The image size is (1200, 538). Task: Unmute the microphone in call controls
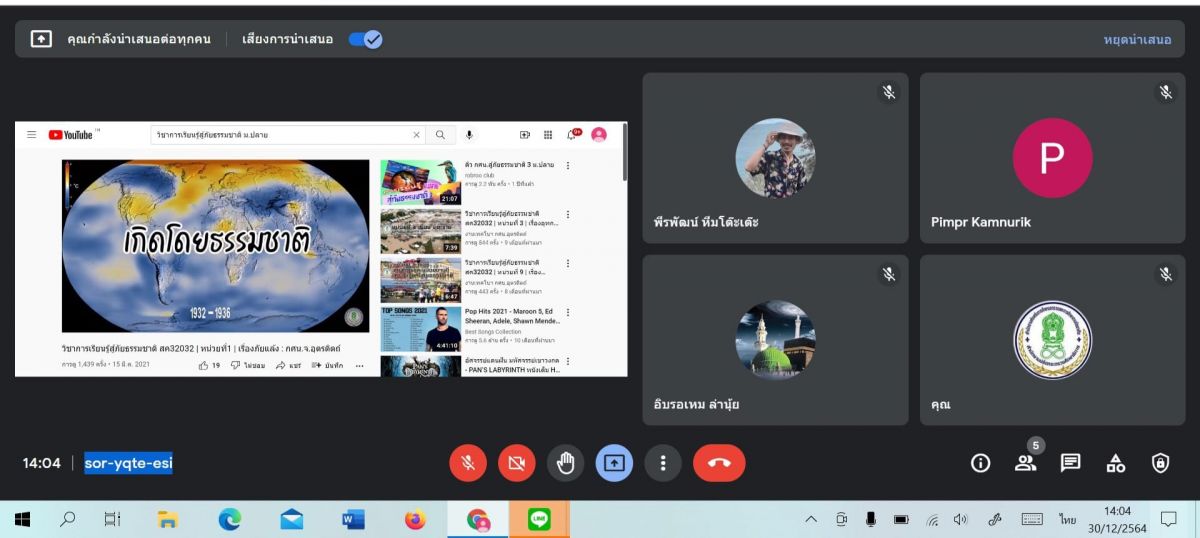(x=467, y=463)
